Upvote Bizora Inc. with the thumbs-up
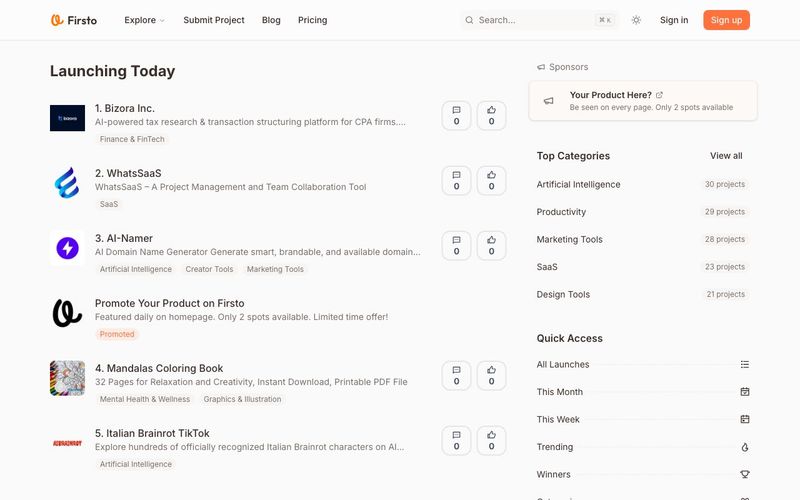800x500 pixels. pyautogui.click(x=491, y=116)
